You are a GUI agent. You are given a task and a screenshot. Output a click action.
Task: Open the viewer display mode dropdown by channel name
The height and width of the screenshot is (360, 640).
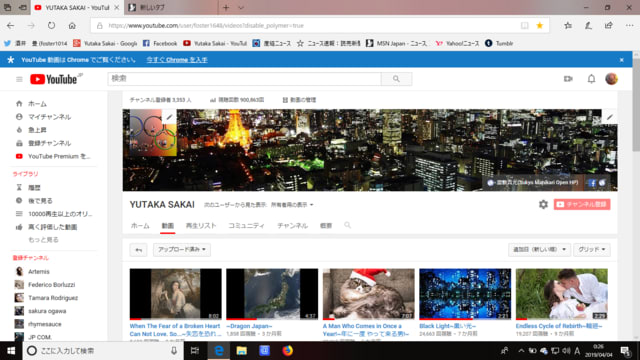click(292, 205)
